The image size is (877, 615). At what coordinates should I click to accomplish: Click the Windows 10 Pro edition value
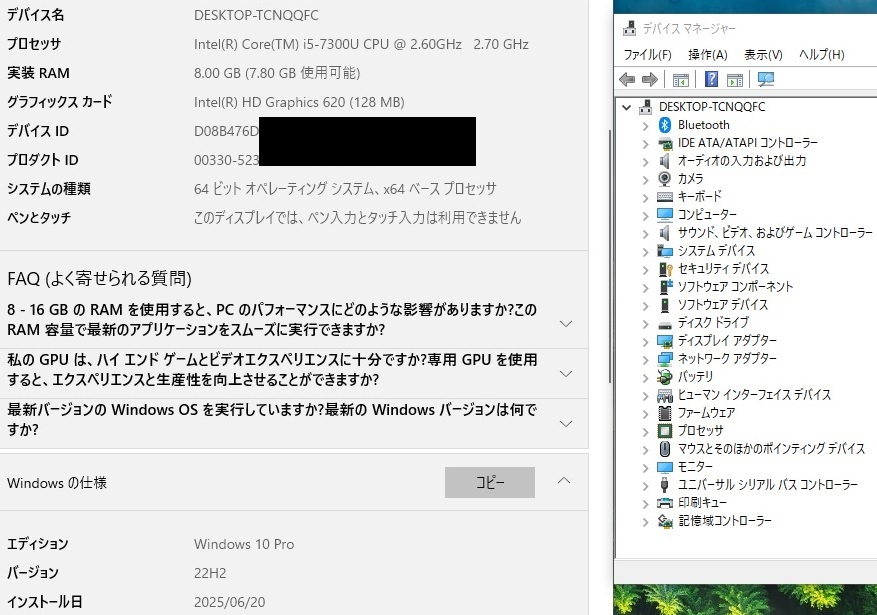pos(244,544)
